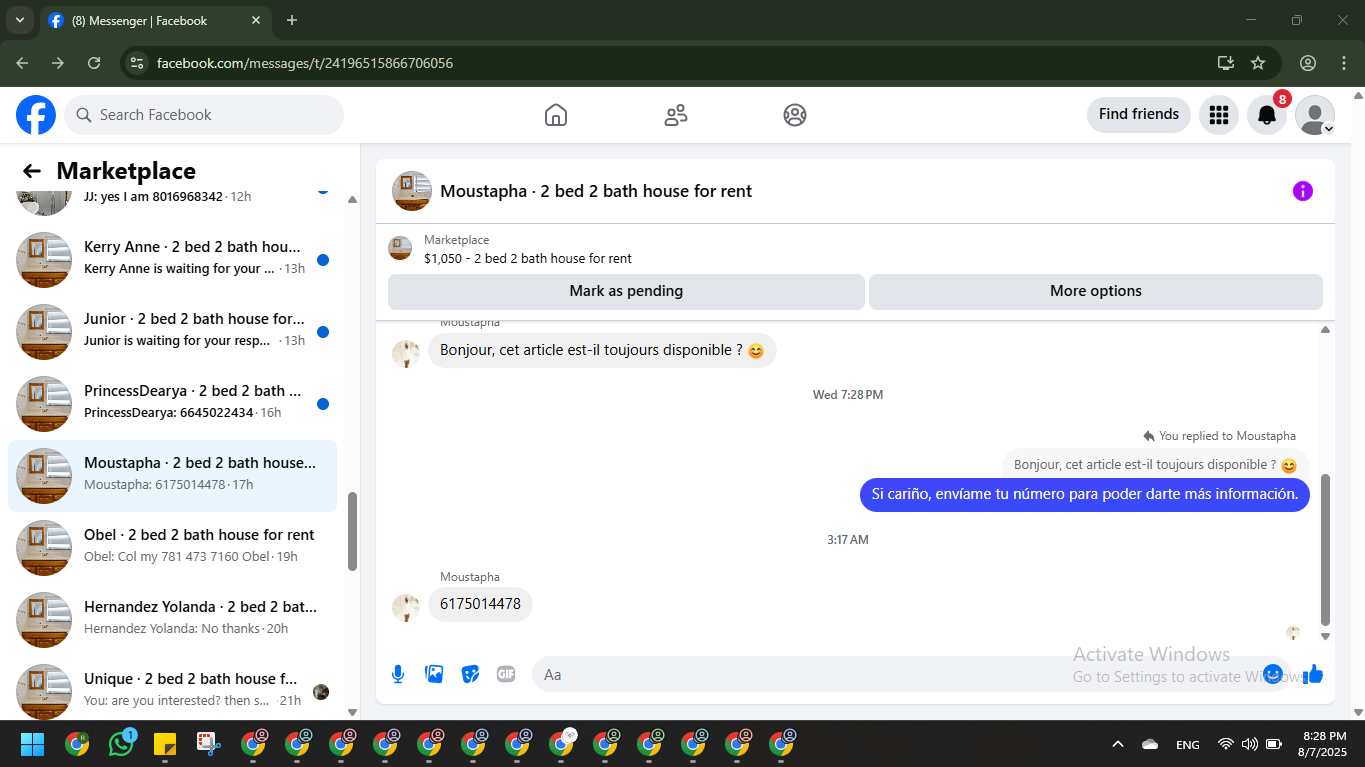Image resolution: width=1365 pixels, height=767 pixels.
Task: Close the Messenger | Facebook tab
Action: coord(256,20)
